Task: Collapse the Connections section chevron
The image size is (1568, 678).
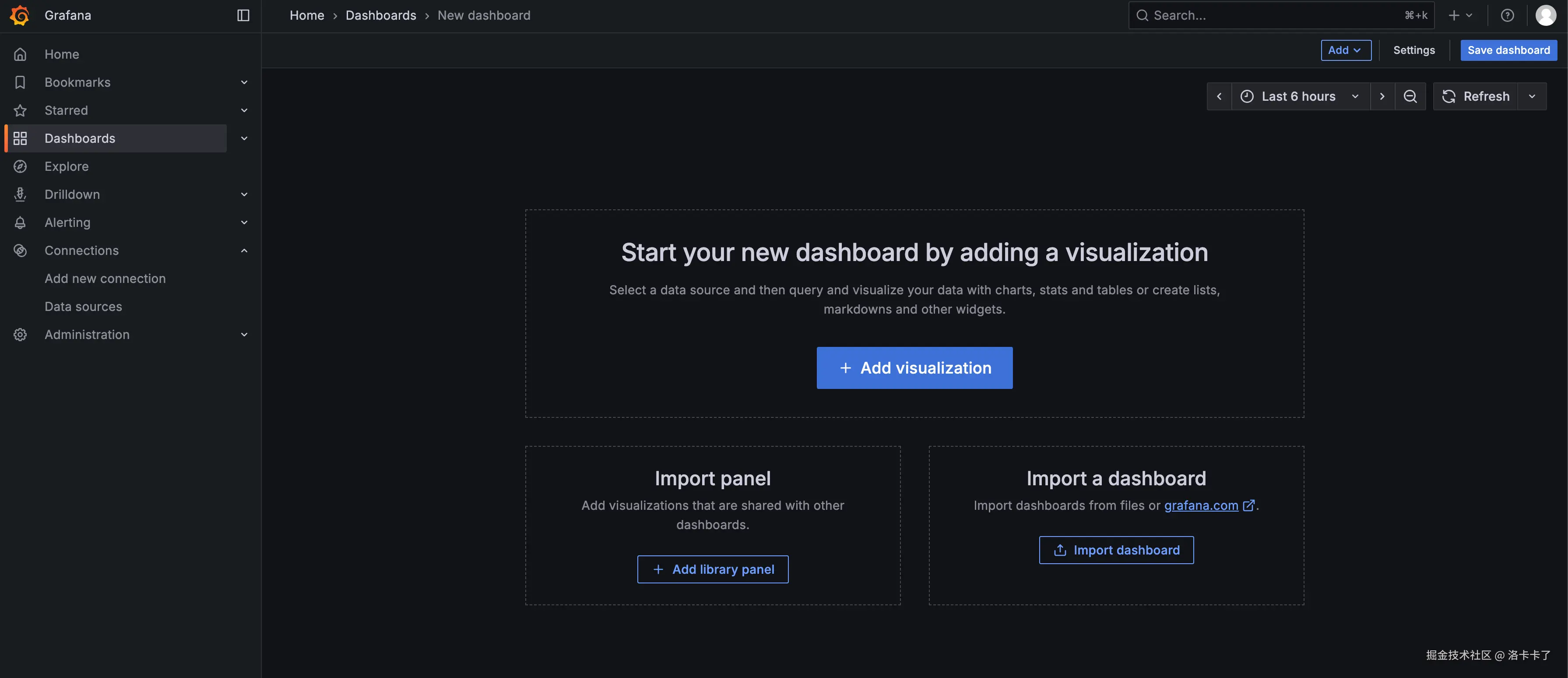Action: pos(244,251)
